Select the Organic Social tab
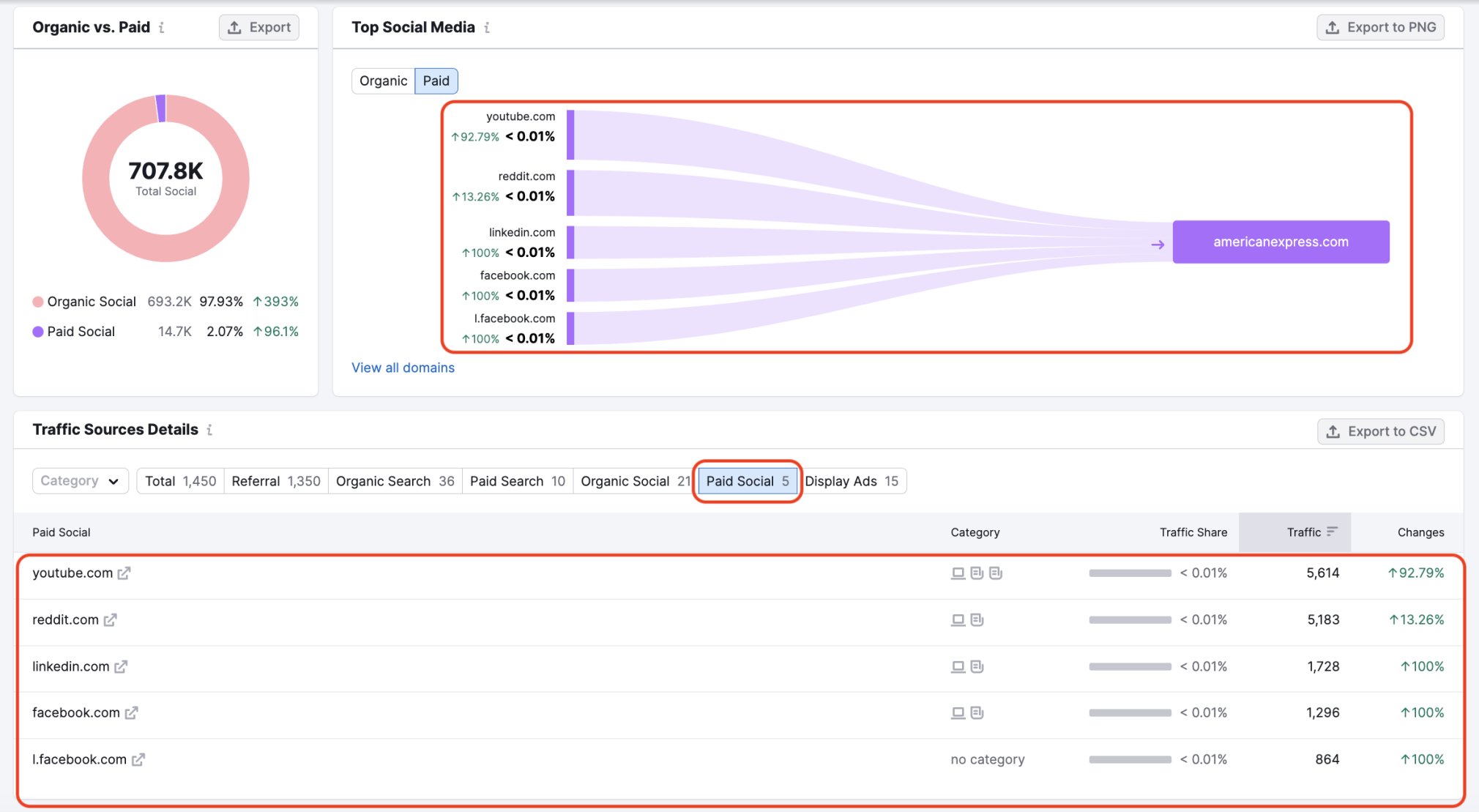1479x812 pixels. coord(634,481)
